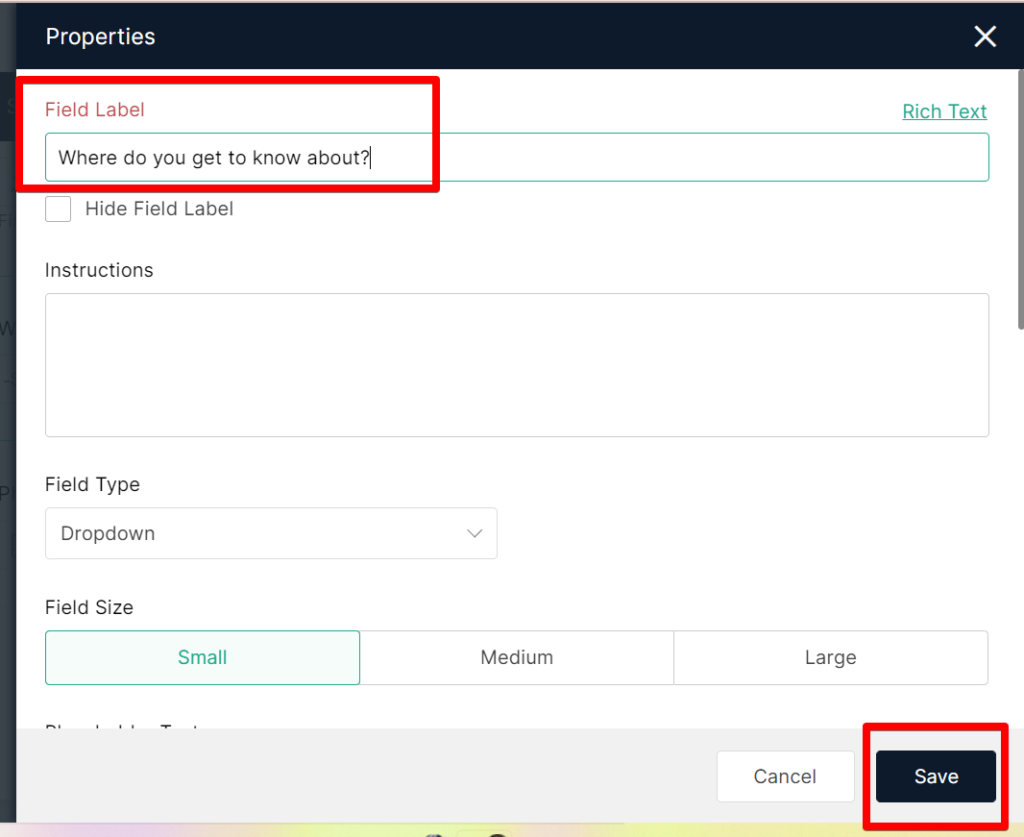
Task: Open the Field Type selector showing Dropdown
Action: (x=270, y=533)
